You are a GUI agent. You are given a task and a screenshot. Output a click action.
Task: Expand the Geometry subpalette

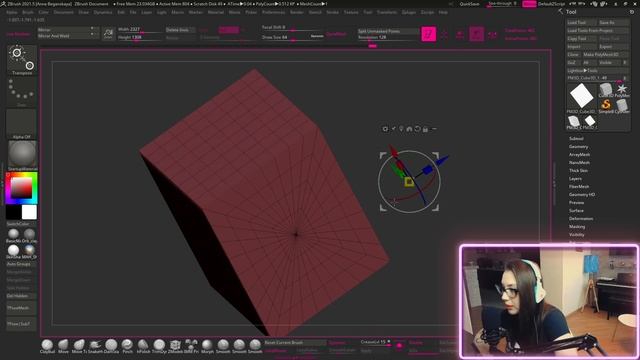(579, 147)
